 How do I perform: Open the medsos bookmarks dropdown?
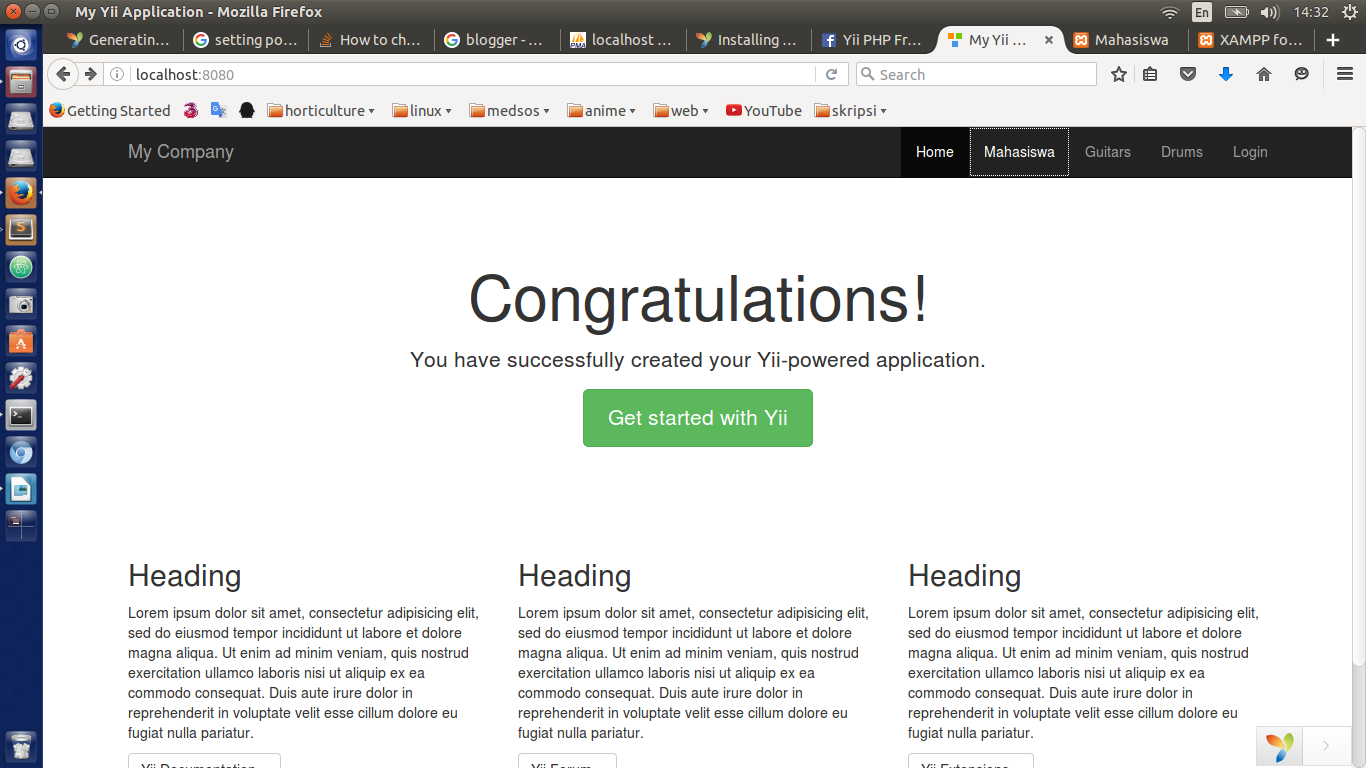[x=509, y=110]
